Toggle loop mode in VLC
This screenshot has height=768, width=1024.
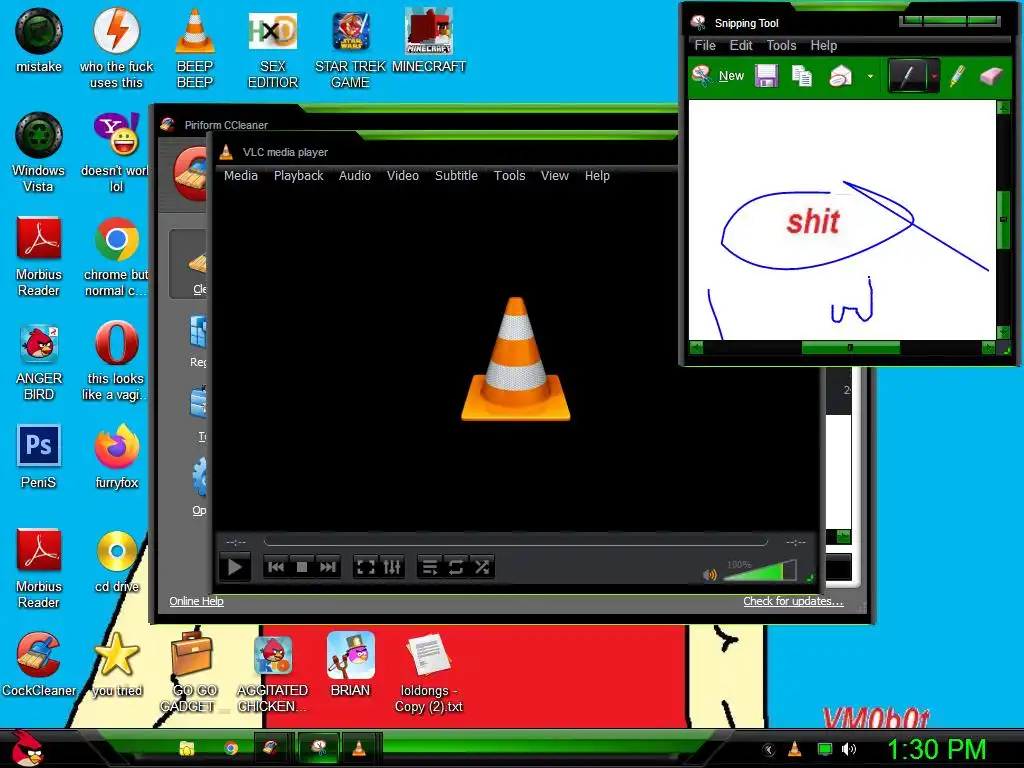point(456,567)
